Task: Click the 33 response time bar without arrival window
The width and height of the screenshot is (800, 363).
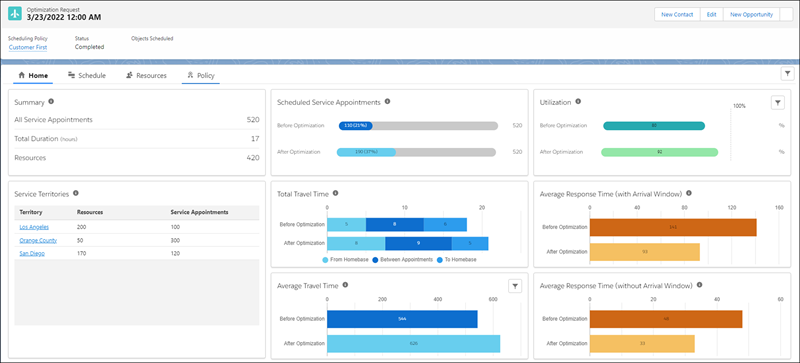Action: [642, 344]
